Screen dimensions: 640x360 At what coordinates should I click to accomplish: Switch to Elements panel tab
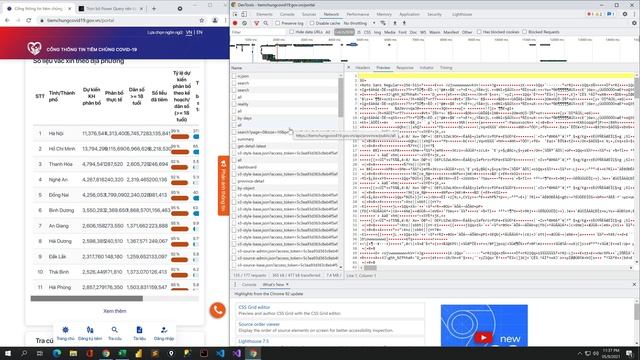tap(264, 14)
